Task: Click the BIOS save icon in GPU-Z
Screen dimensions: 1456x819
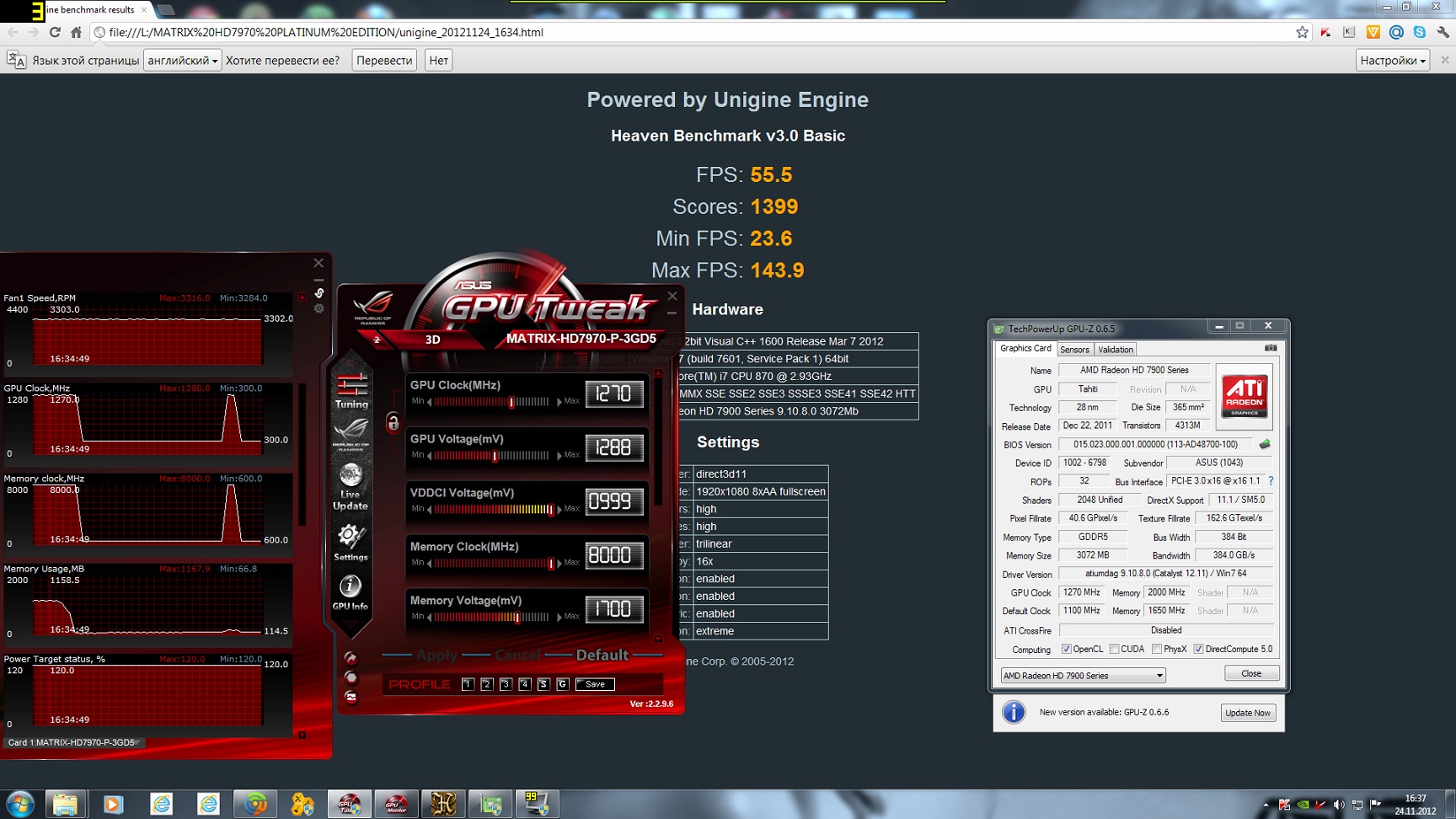Action: tap(1265, 444)
